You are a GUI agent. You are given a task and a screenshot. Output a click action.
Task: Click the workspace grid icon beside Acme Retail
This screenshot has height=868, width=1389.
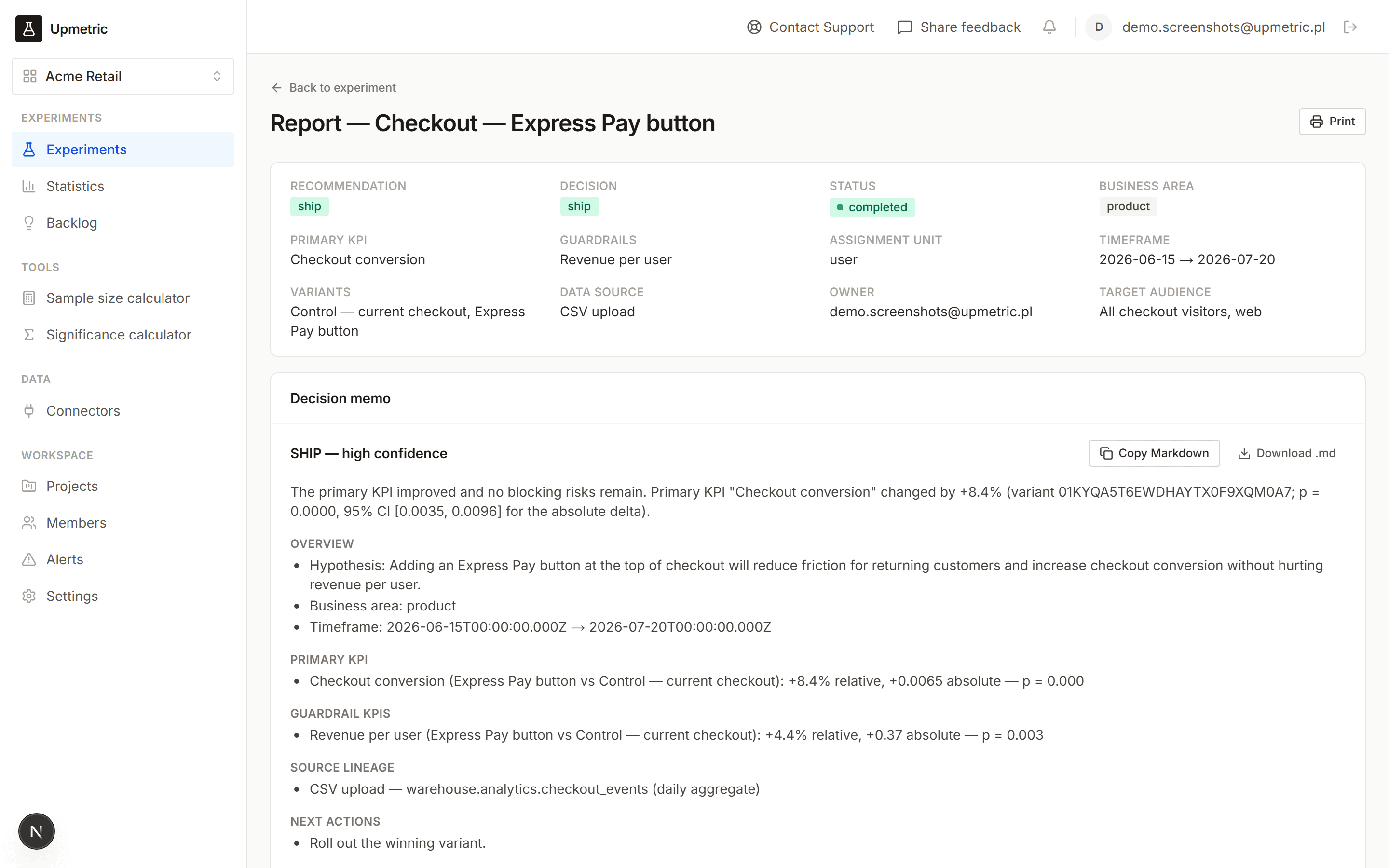pos(30,76)
